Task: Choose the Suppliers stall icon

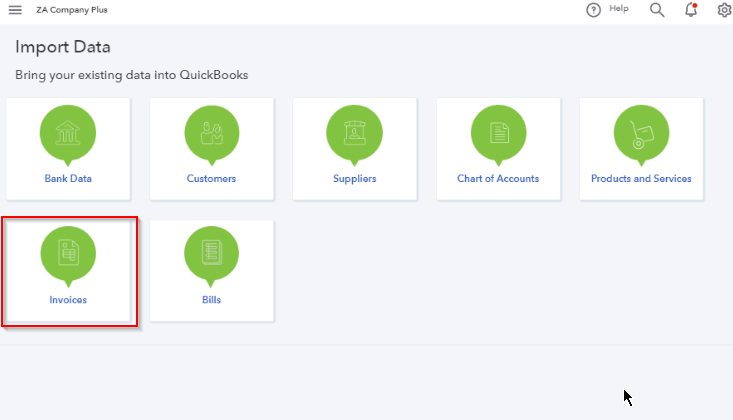Action: [x=354, y=134]
